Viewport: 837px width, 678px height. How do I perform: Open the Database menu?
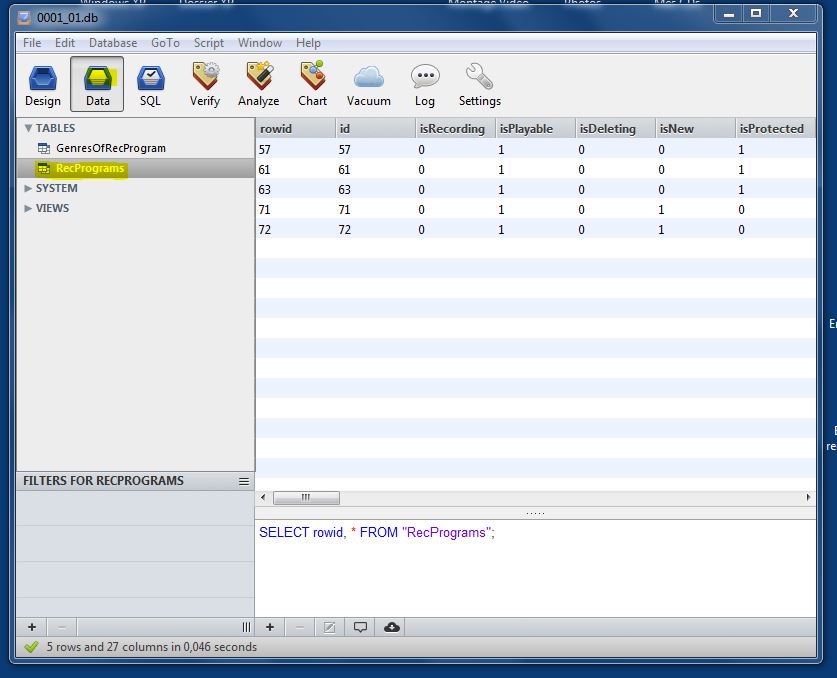[113, 43]
